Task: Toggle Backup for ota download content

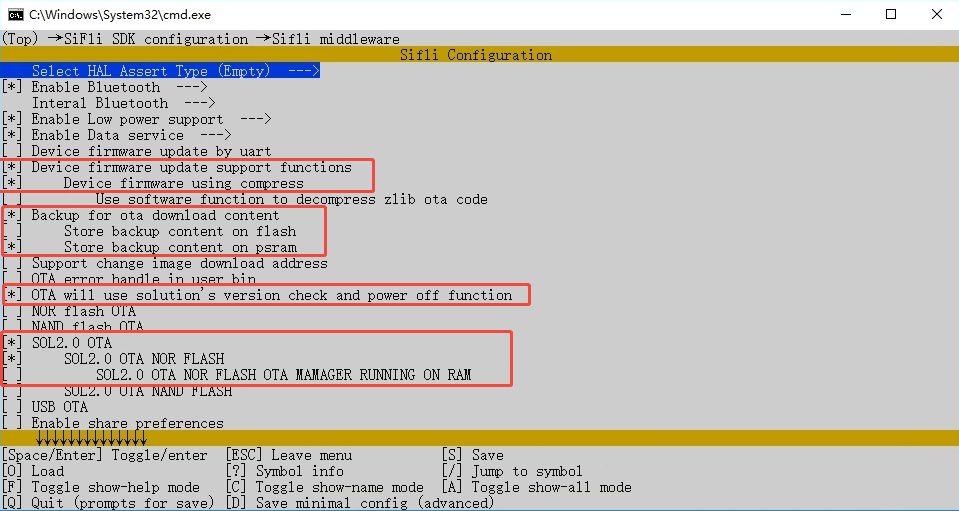Action: [12, 215]
